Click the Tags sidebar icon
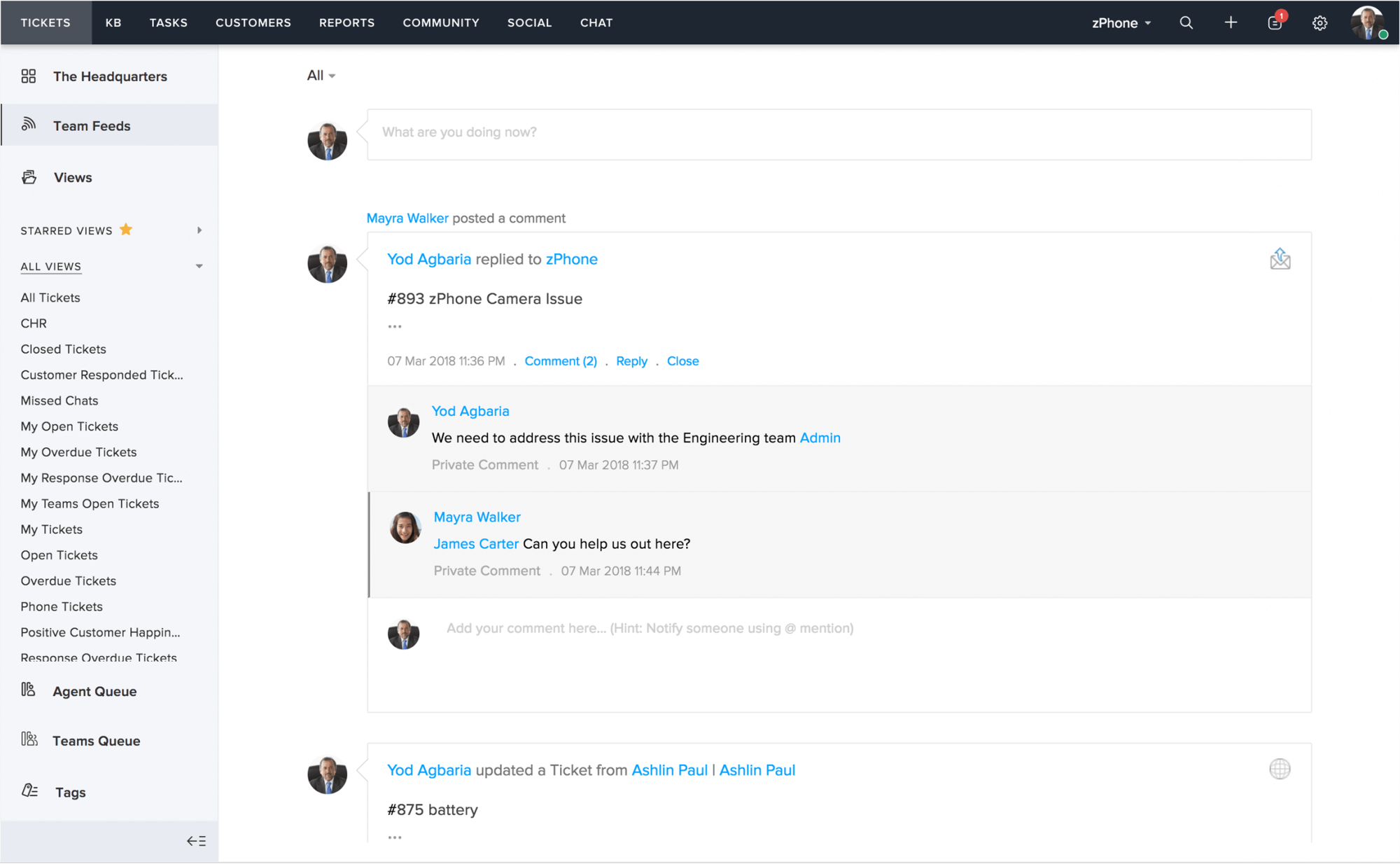The height and width of the screenshot is (864, 1400). tap(29, 790)
